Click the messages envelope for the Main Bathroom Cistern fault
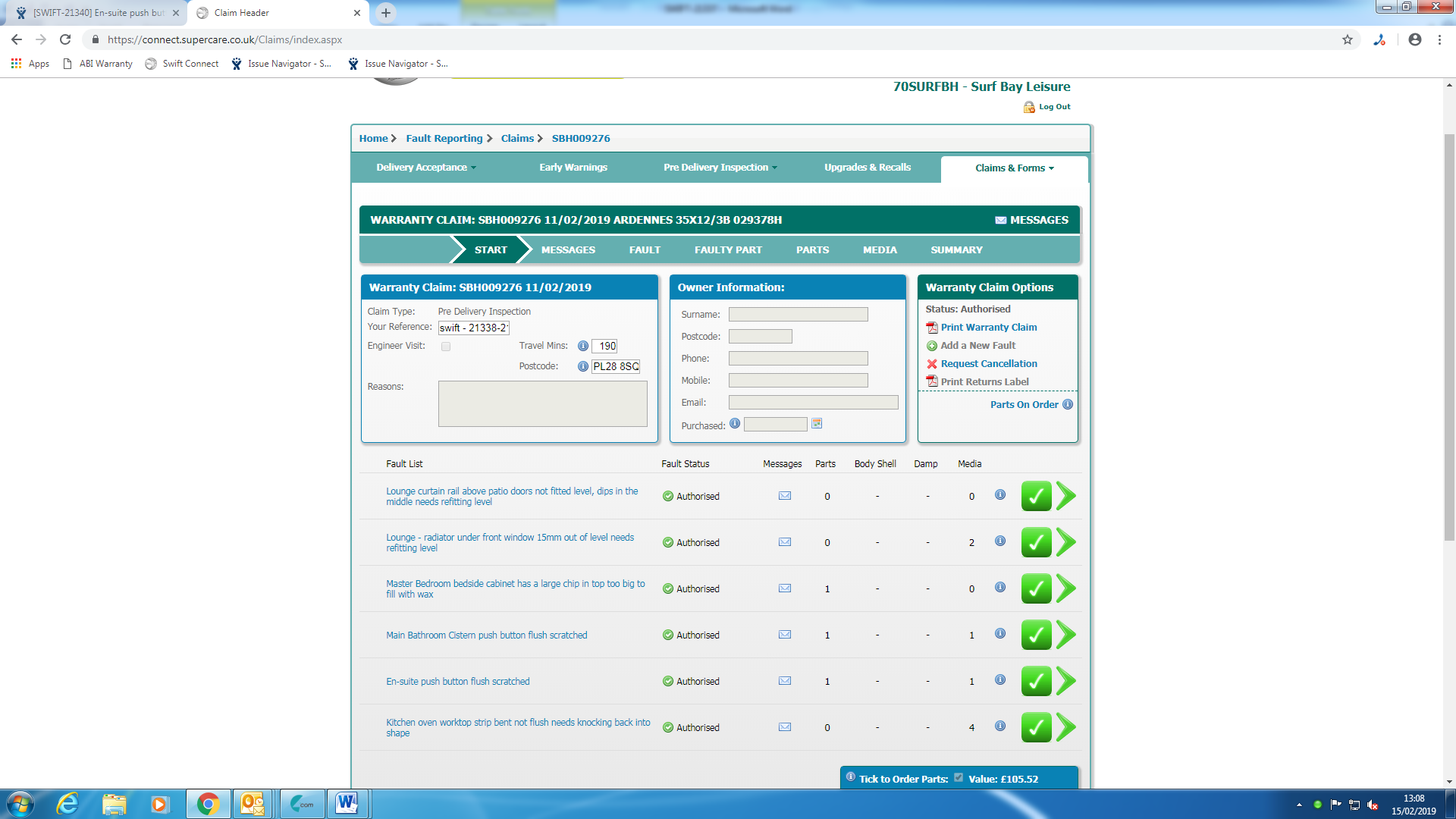The width and height of the screenshot is (1456, 819). 785,635
